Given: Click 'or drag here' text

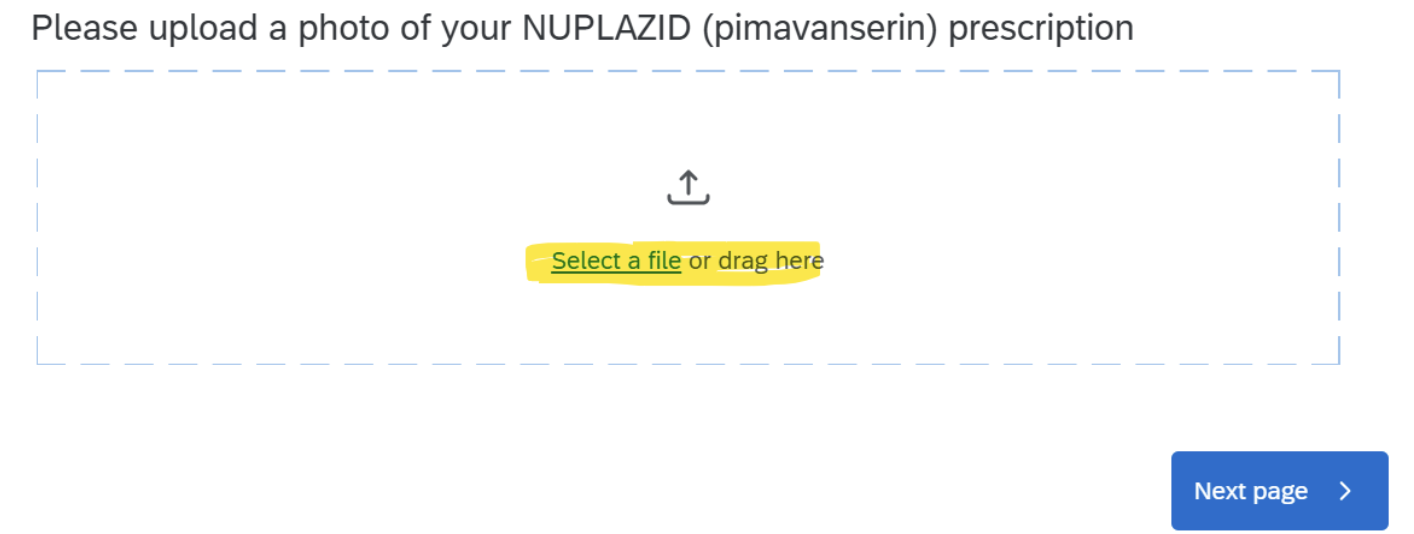Looking at the screenshot, I should pos(756,261).
